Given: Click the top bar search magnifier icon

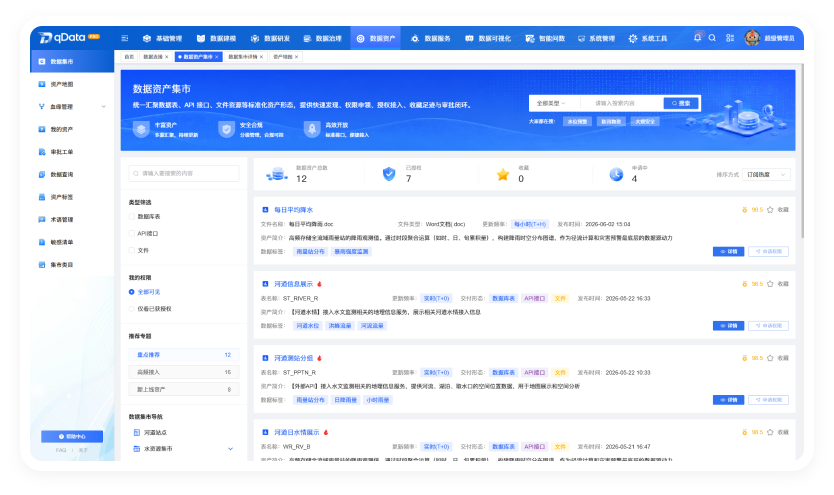Looking at the screenshot, I should [x=712, y=38].
